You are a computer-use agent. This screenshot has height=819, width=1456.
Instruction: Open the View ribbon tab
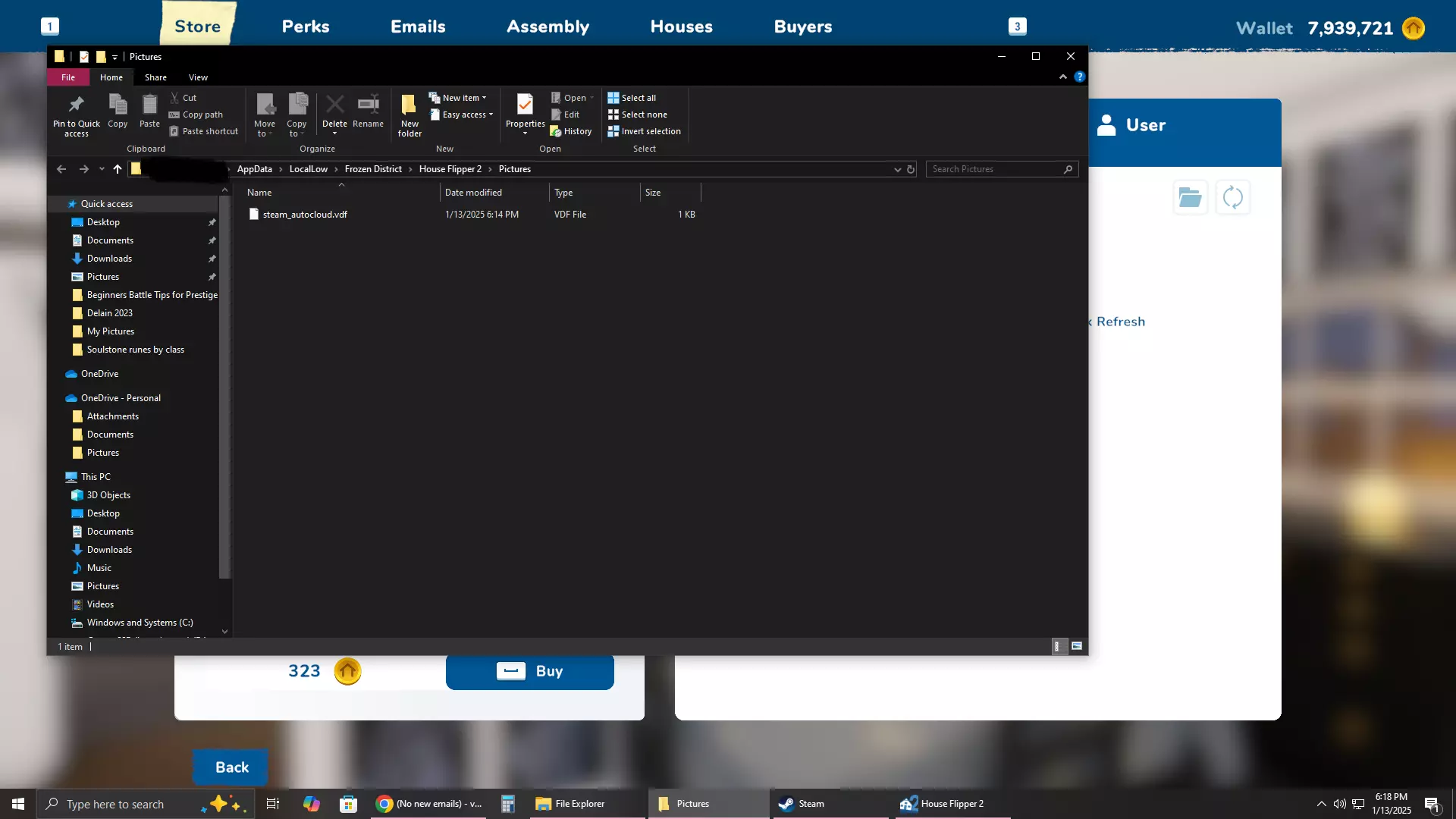(x=198, y=77)
